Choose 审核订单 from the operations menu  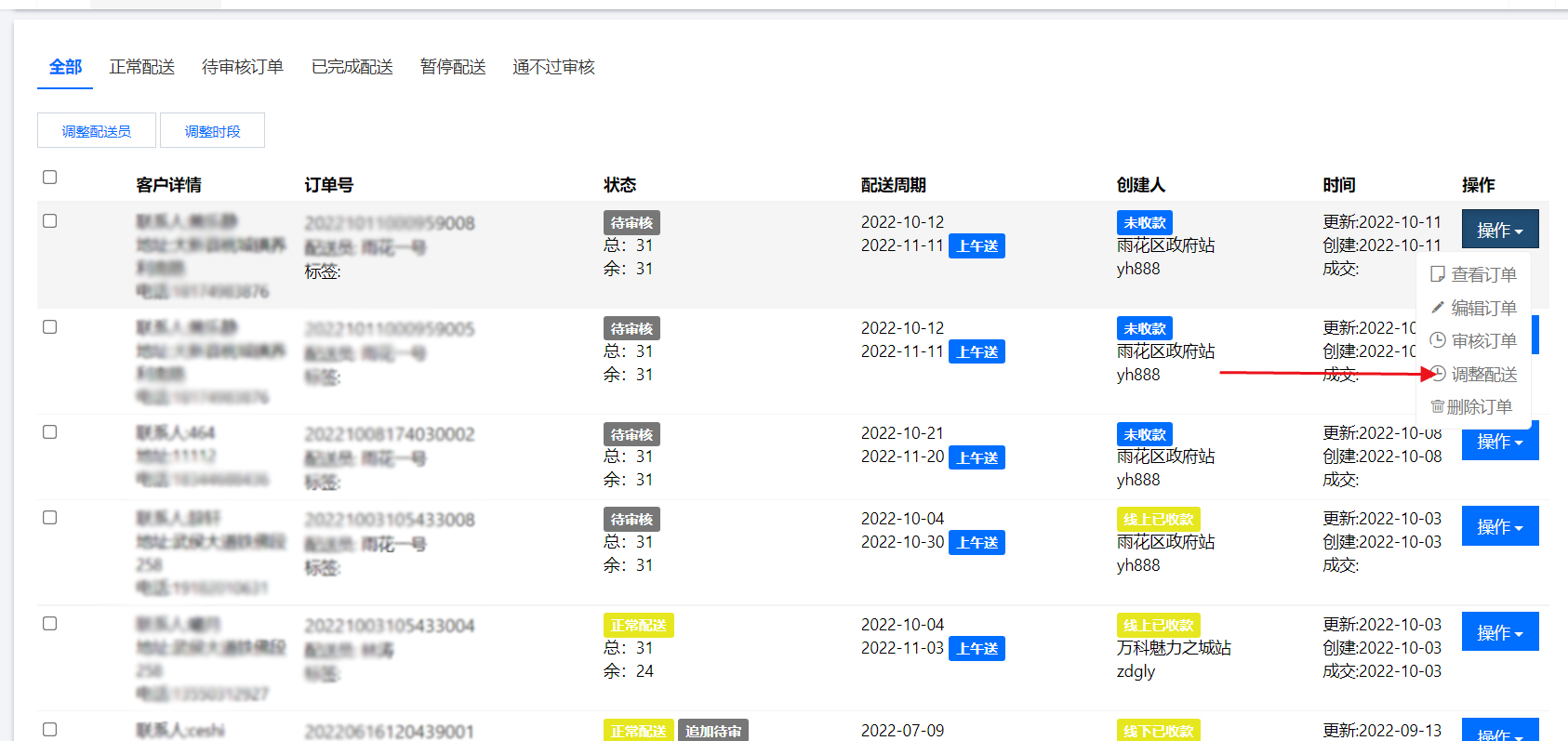[x=1483, y=341]
